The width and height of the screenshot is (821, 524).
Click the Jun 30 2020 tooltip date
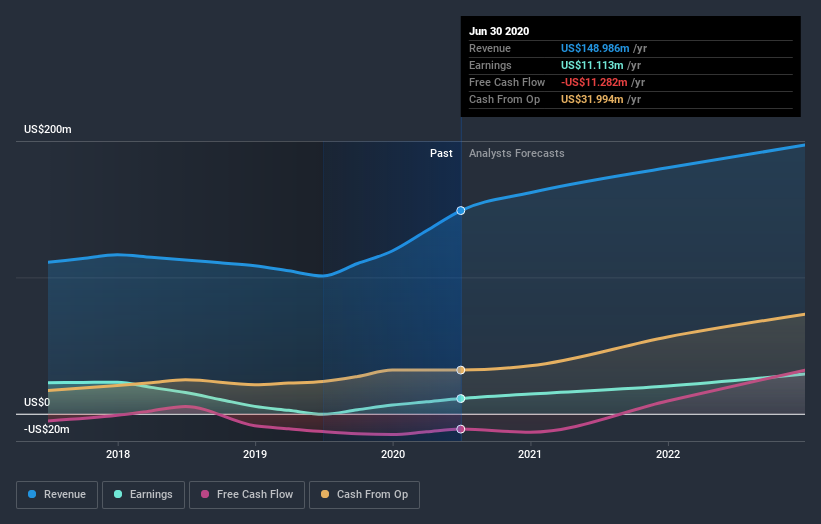point(499,31)
